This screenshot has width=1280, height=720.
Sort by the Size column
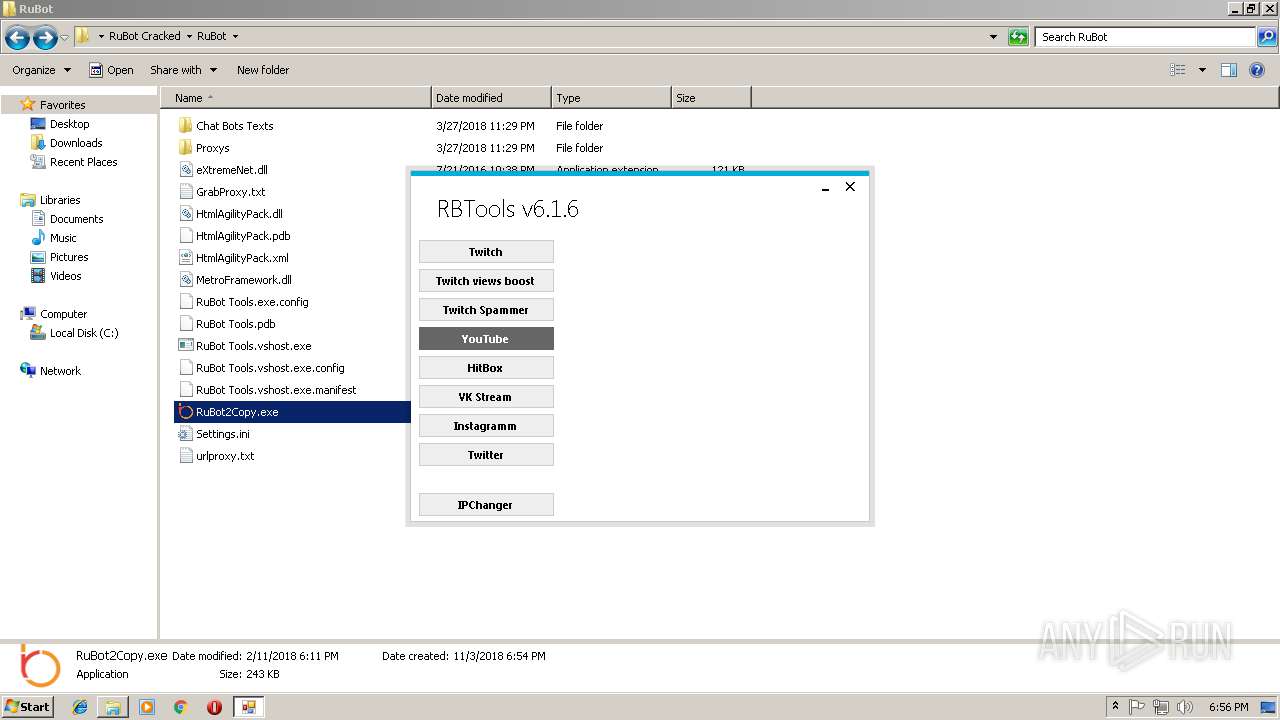[x=711, y=98]
